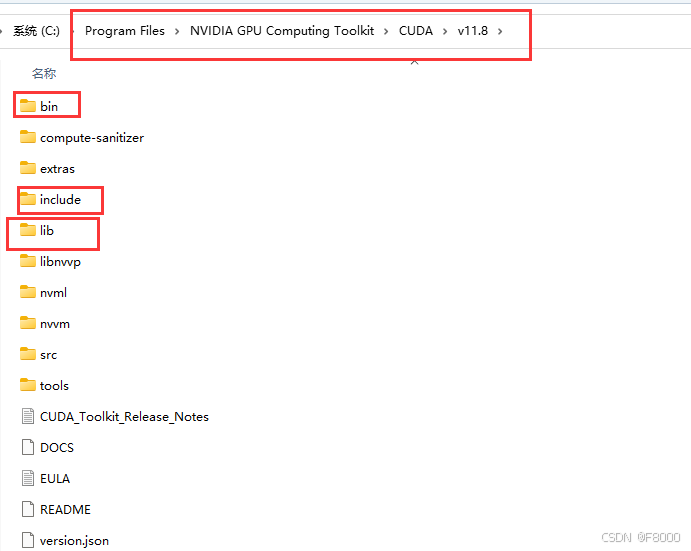Select the "EULA" file name

coord(55,478)
